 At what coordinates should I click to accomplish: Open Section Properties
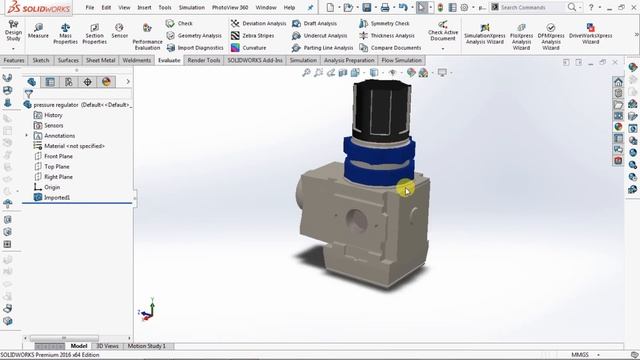pos(94,33)
